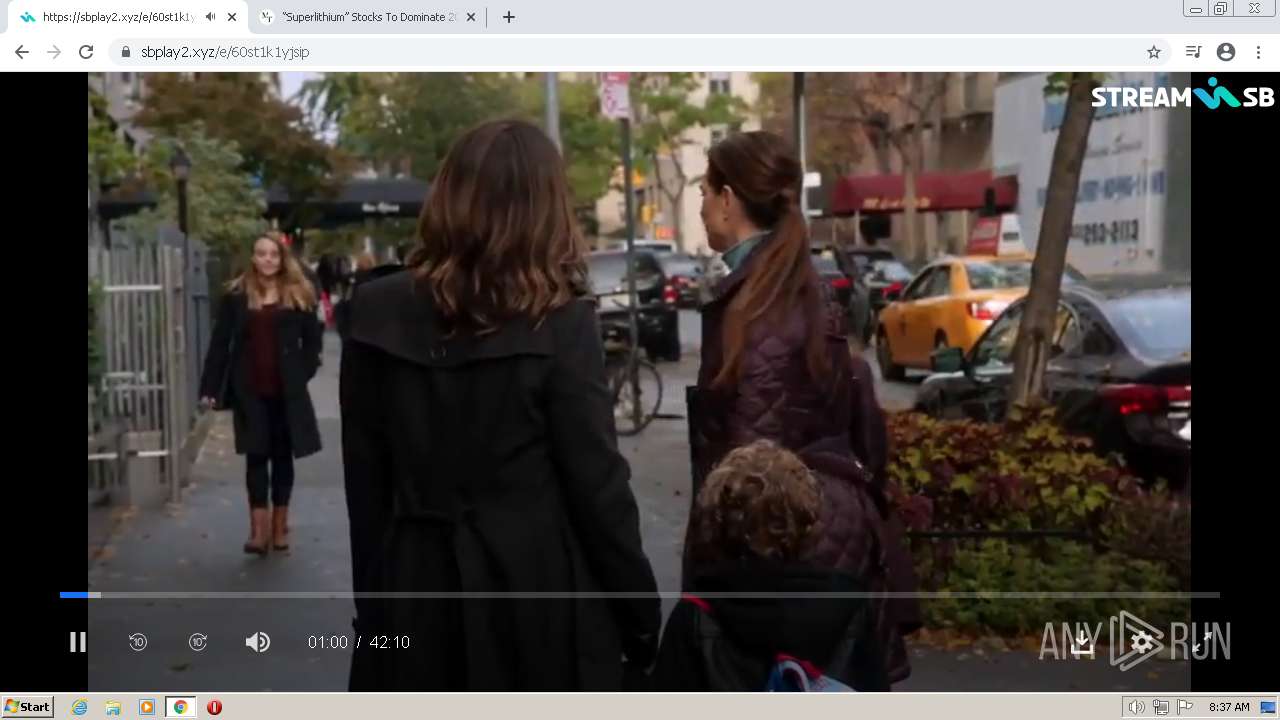Click the red Opera-like taskbar icon

(214, 707)
